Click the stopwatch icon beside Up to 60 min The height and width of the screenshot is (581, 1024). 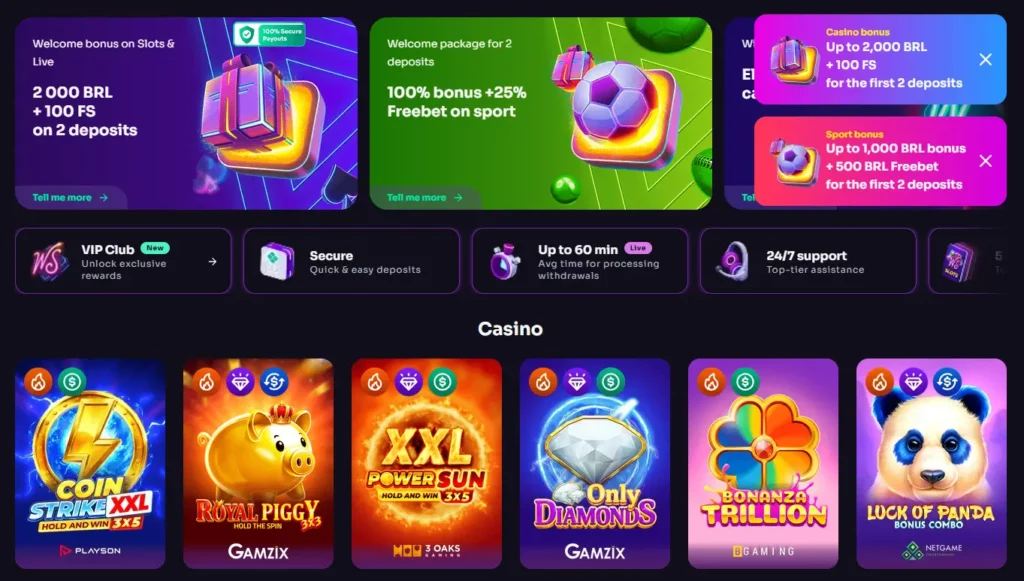click(505, 261)
